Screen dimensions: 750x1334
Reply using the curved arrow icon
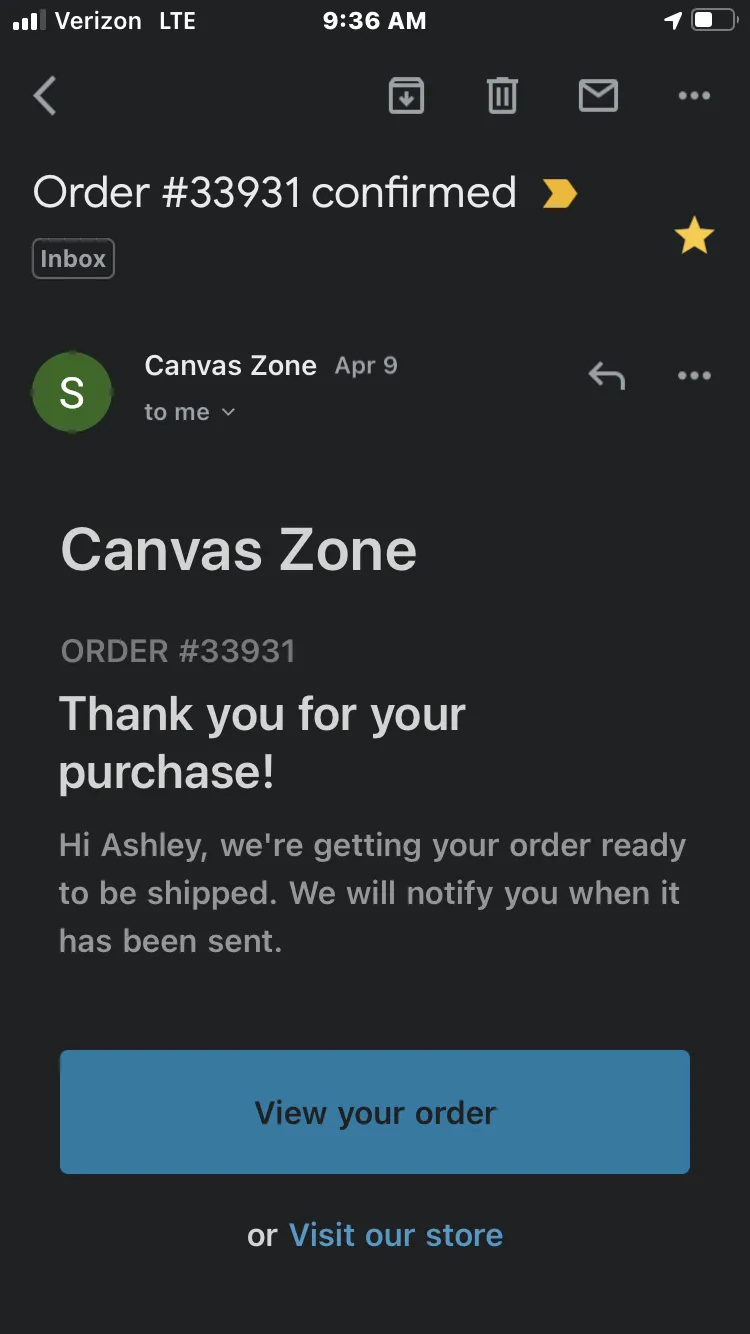[606, 376]
